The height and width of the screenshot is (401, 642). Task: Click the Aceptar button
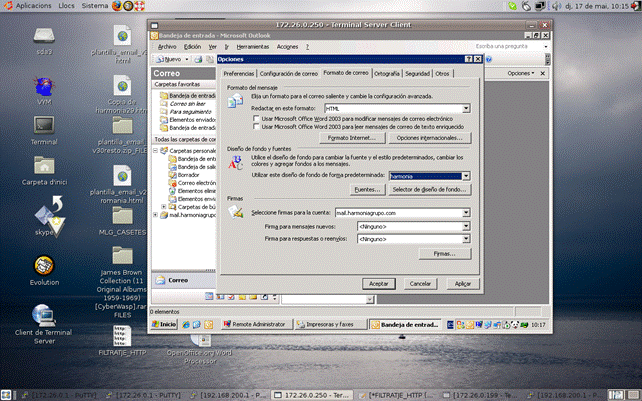pyautogui.click(x=379, y=283)
